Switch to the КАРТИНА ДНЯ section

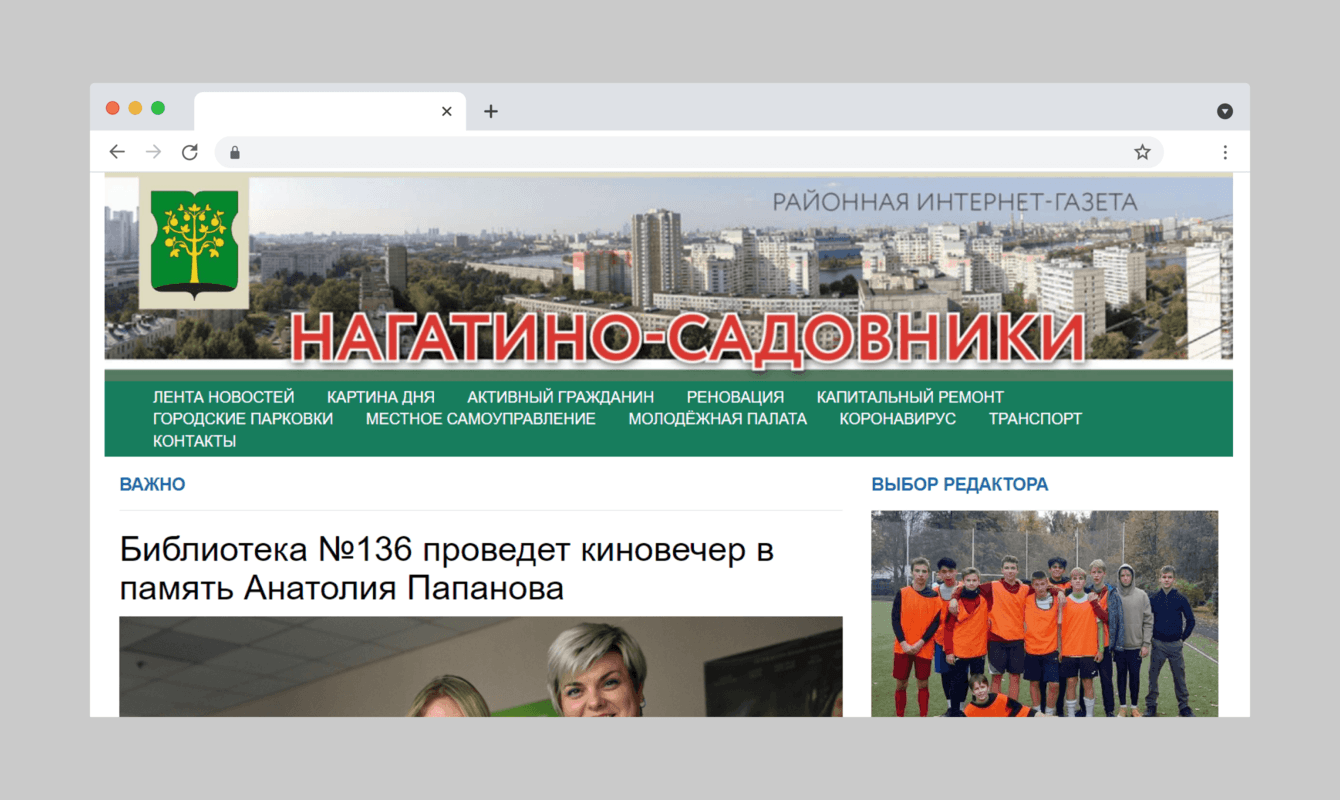tap(382, 396)
